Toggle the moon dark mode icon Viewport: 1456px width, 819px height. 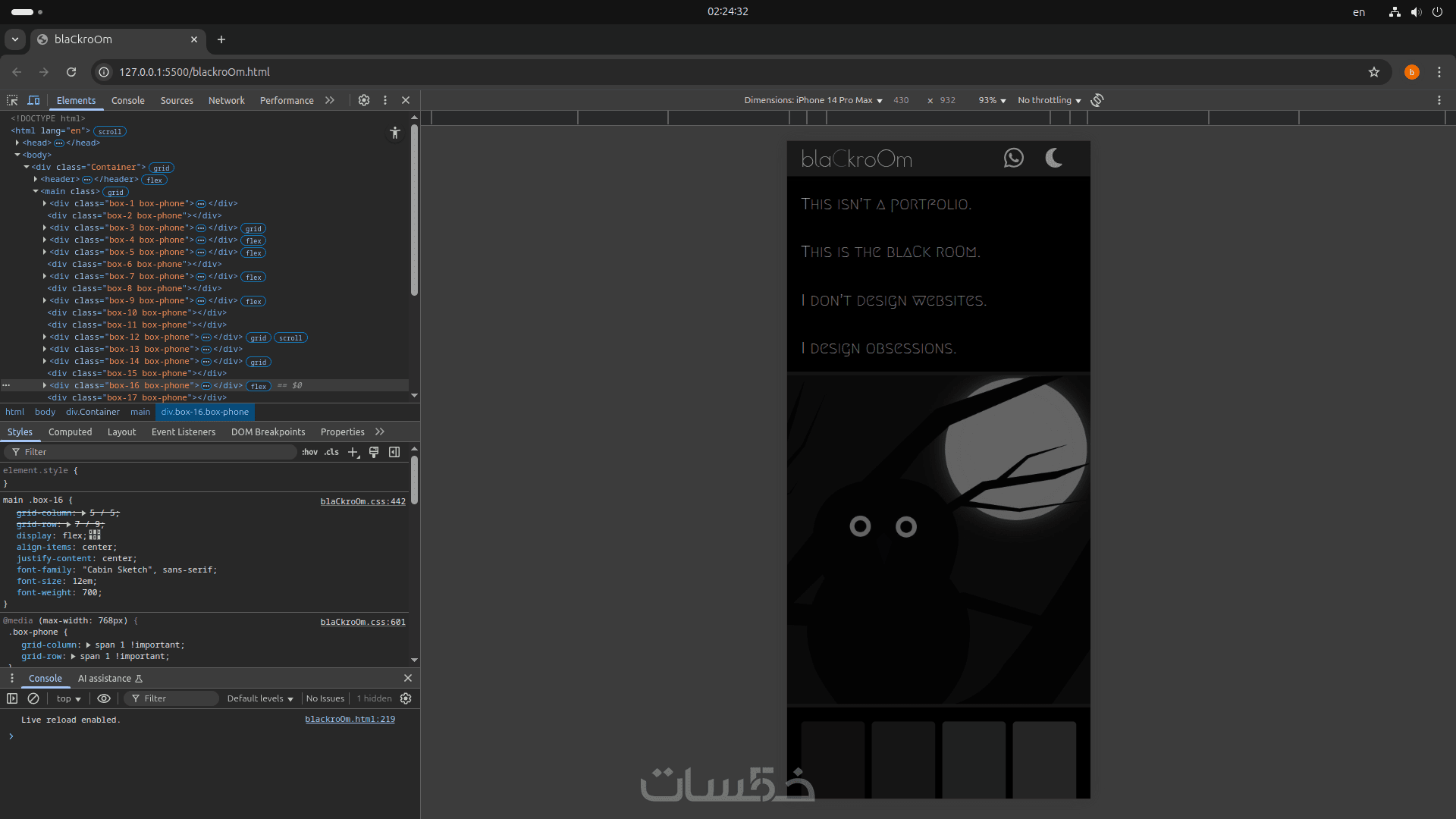1053,158
